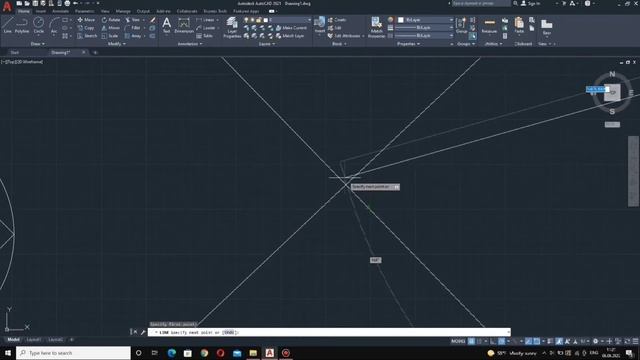Toggle ortho mode in status bar
Viewport: 640px width, 360px height.
[x=493, y=341]
